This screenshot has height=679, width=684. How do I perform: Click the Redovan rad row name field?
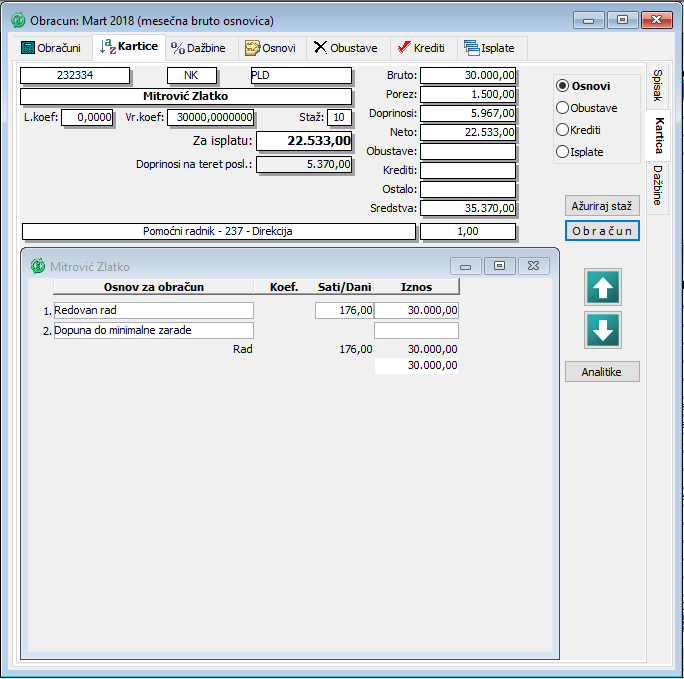(x=154, y=310)
